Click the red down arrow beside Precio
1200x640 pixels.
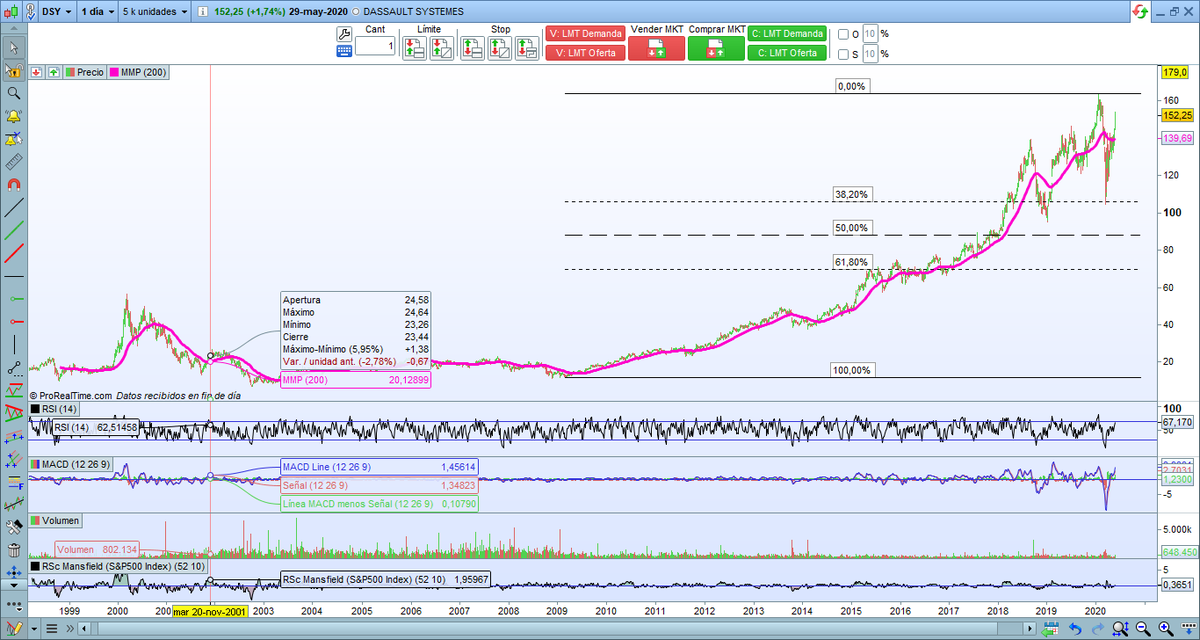(37, 73)
